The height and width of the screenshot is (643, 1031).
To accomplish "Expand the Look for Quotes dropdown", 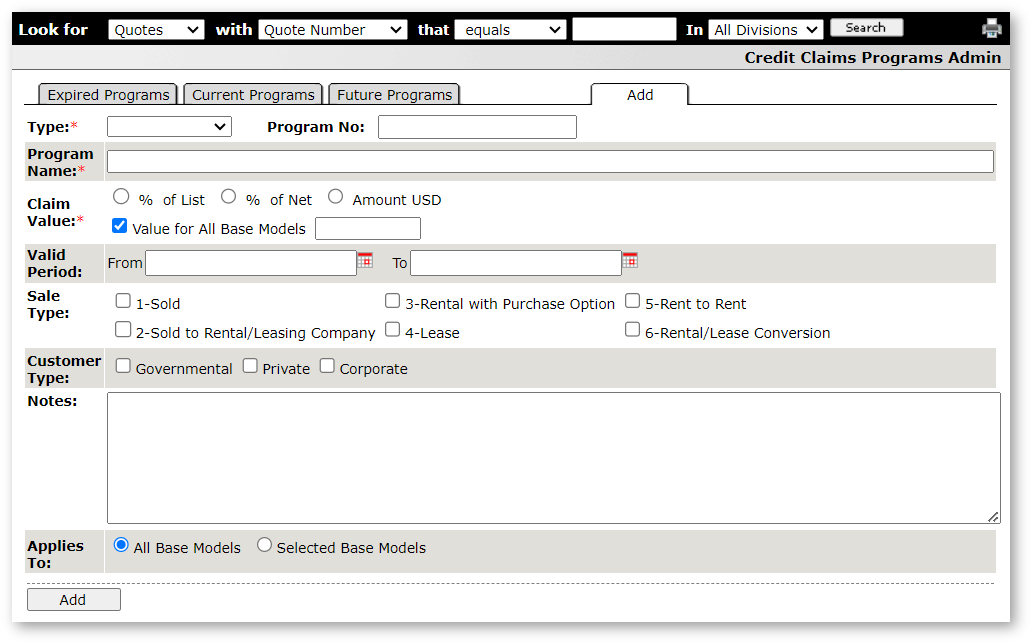I will pos(155,30).
